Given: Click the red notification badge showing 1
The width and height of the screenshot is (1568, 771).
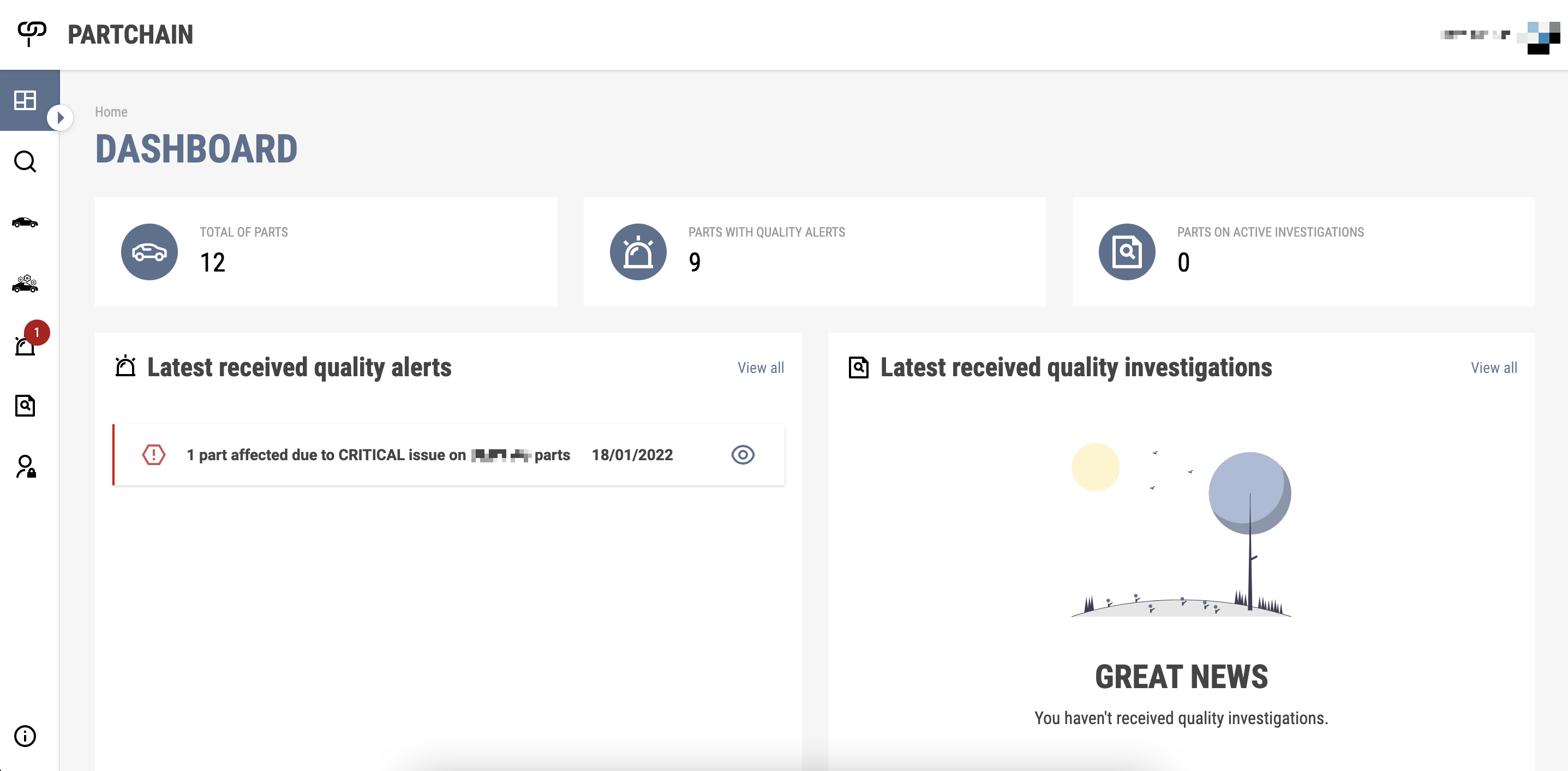Looking at the screenshot, I should tap(37, 332).
